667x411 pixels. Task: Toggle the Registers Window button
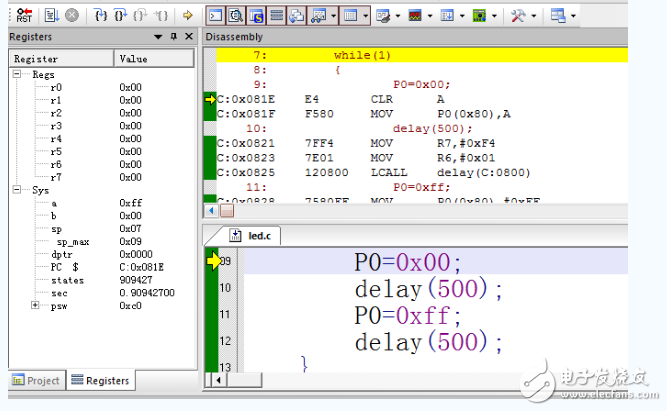pos(276,16)
